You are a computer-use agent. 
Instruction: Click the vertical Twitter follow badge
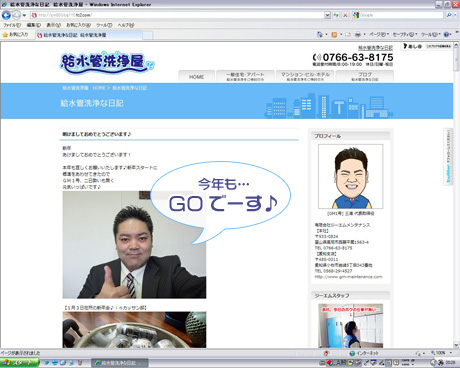click(448, 156)
